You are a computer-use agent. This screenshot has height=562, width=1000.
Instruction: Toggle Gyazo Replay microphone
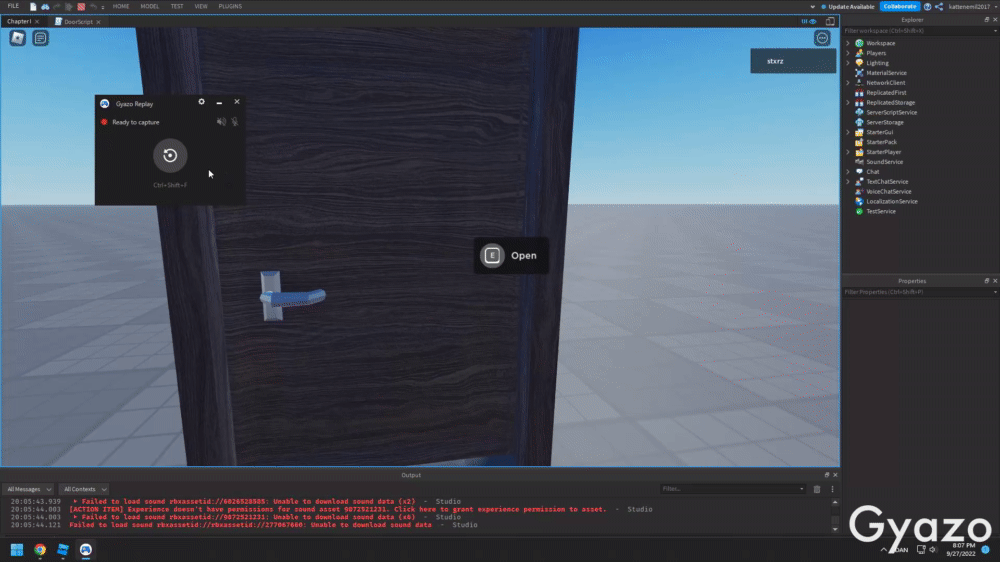click(235, 122)
